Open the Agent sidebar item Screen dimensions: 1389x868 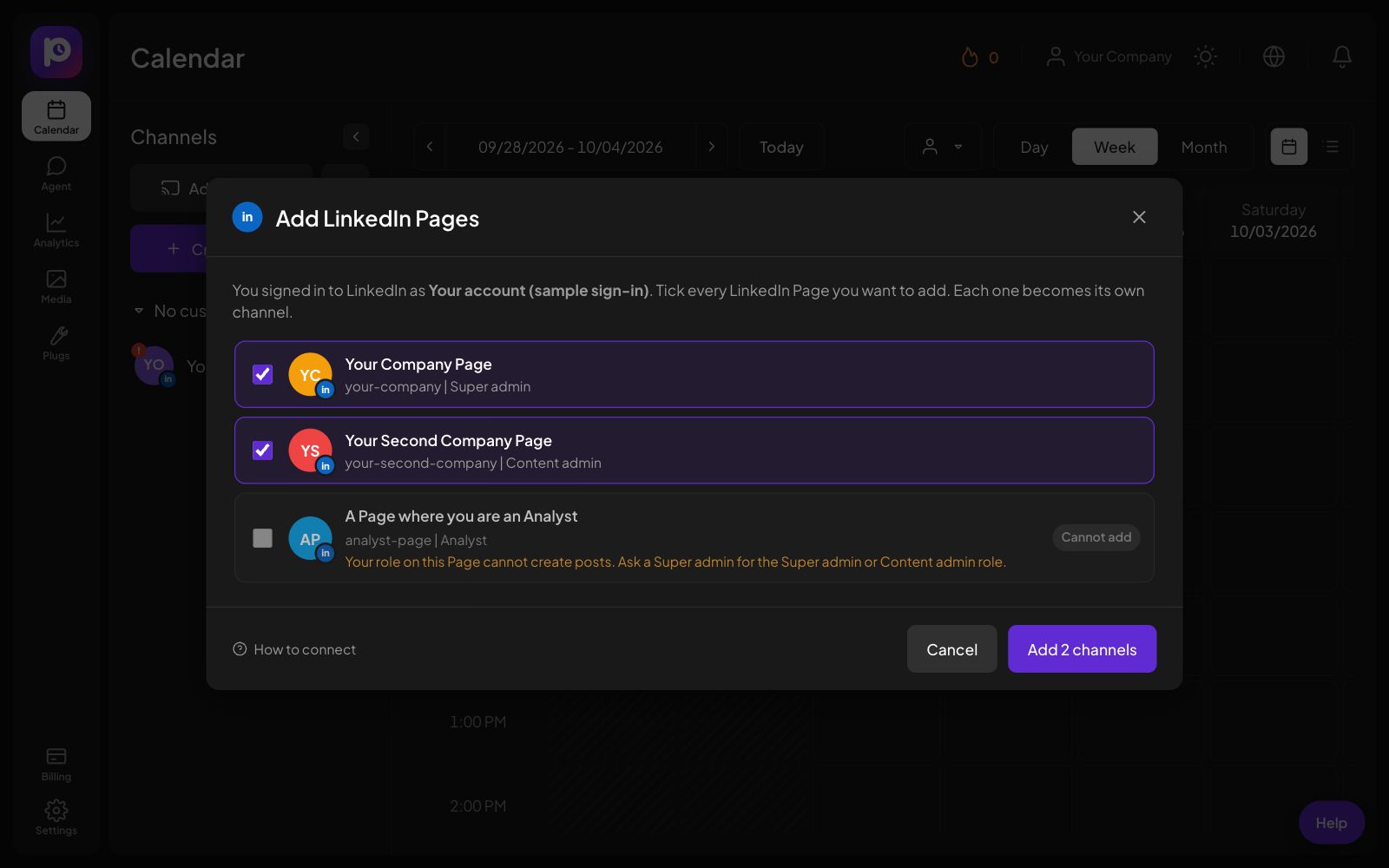pos(56,174)
